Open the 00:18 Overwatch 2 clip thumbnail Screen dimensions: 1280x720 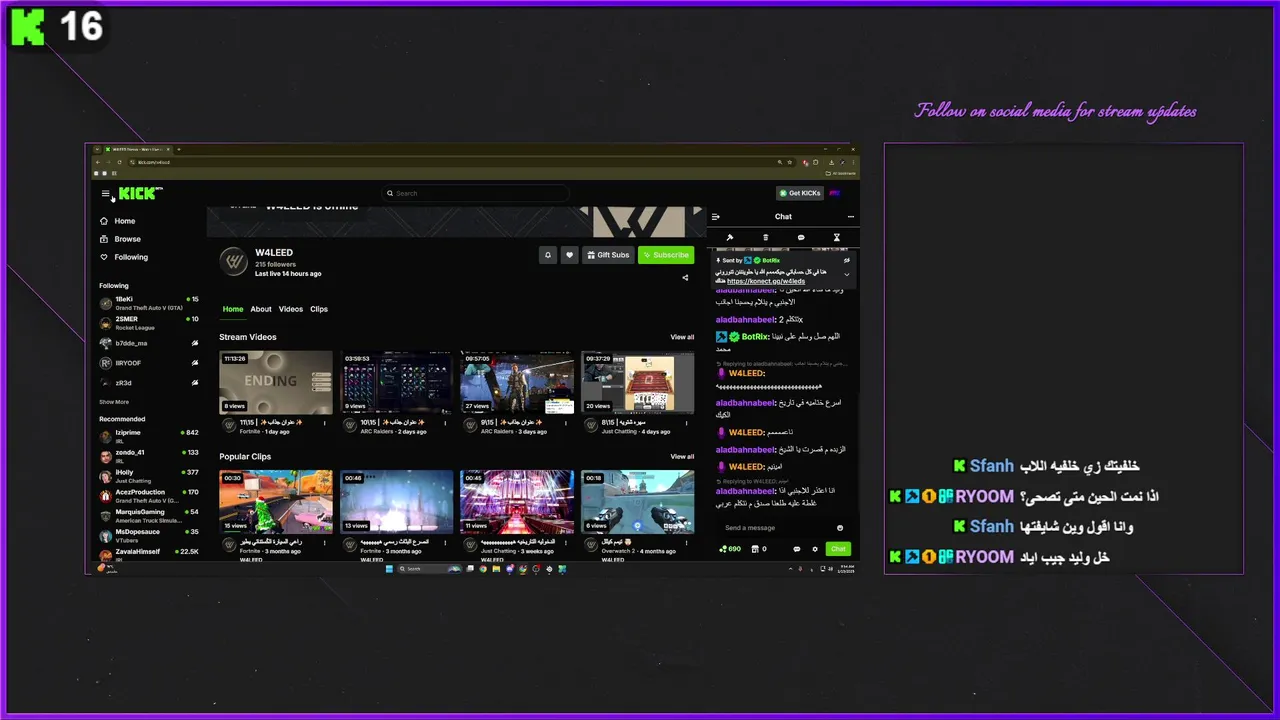point(638,502)
